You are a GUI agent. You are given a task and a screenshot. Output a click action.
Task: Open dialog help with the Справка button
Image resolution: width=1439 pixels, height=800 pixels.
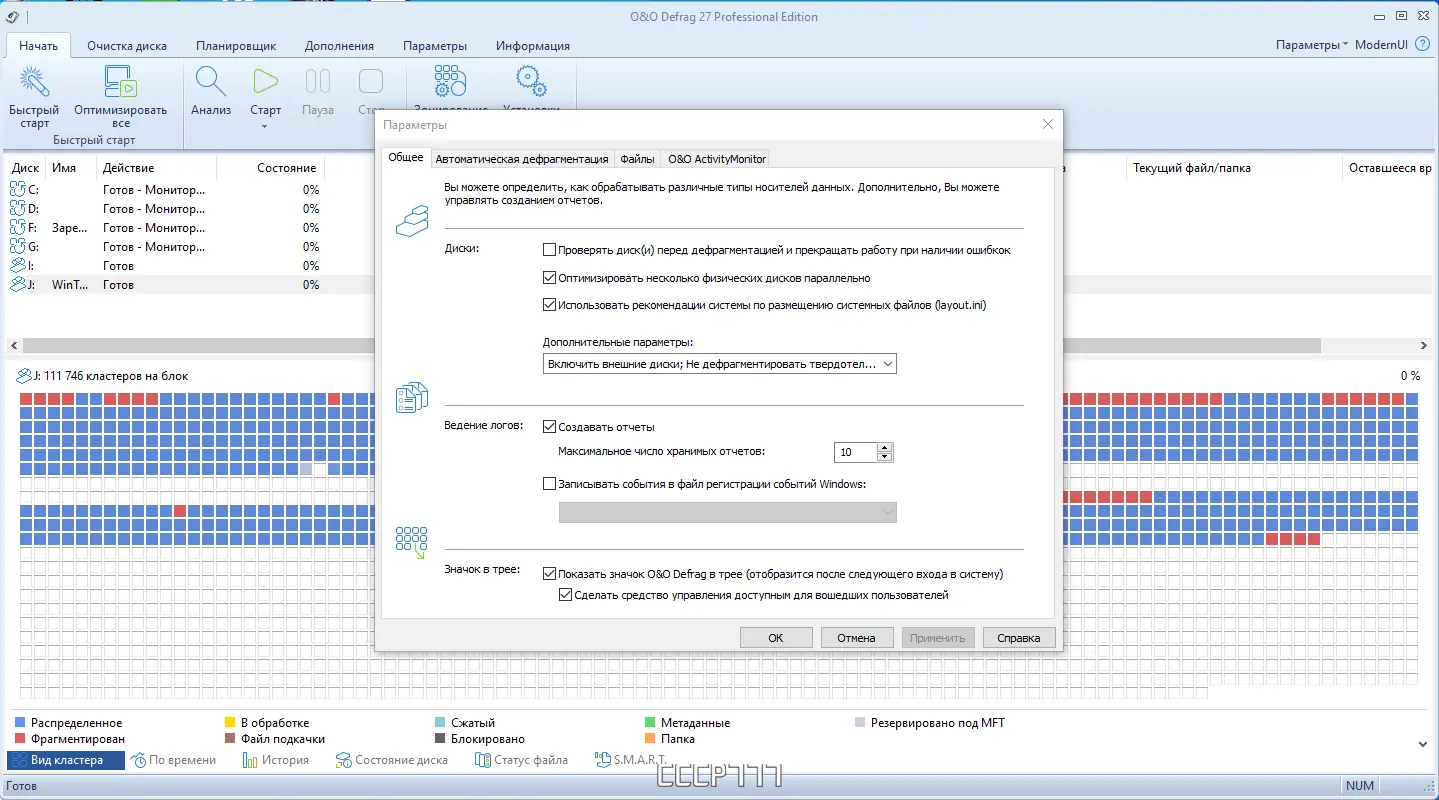pos(1019,637)
